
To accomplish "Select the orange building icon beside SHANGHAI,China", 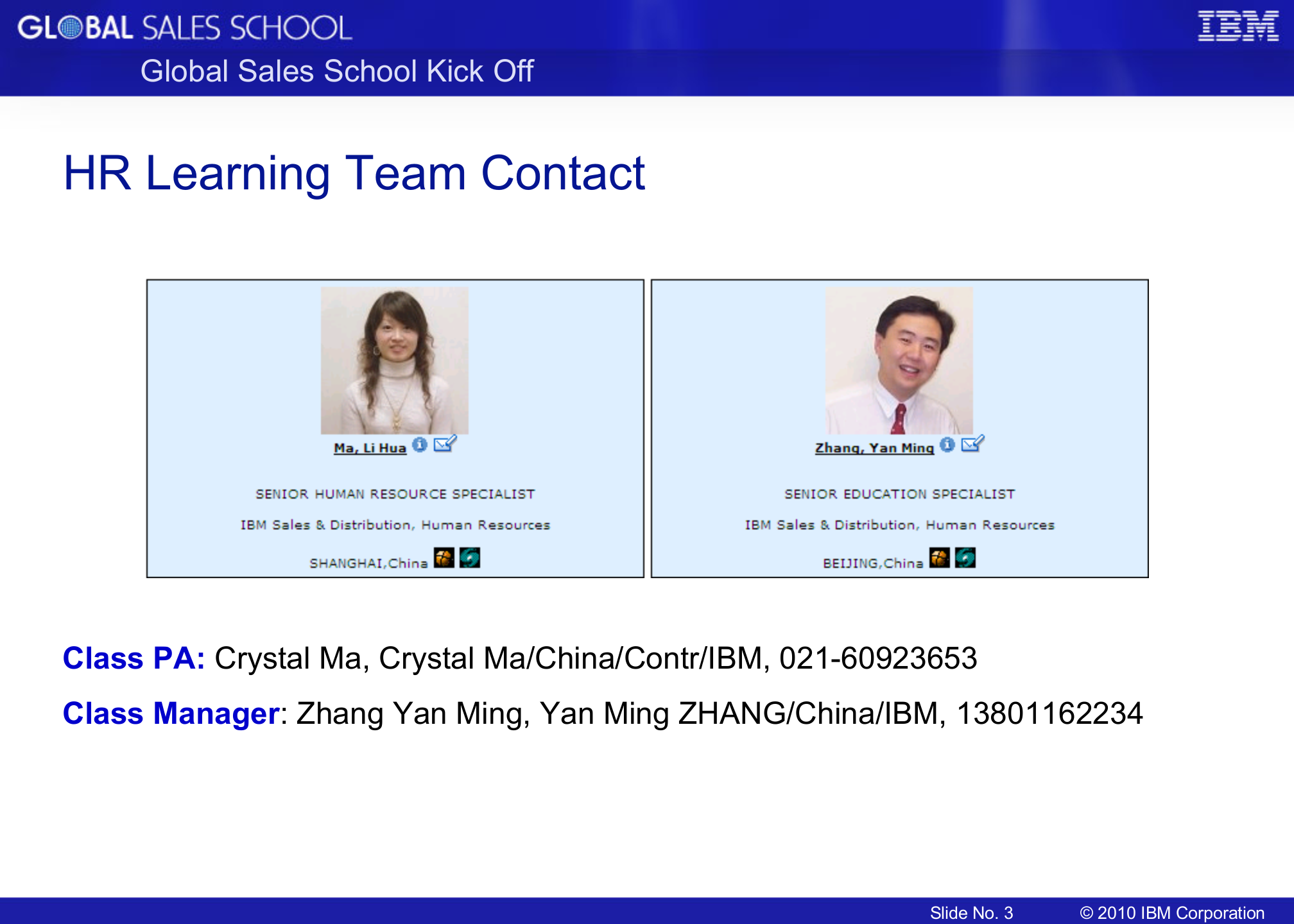I will [444, 558].
